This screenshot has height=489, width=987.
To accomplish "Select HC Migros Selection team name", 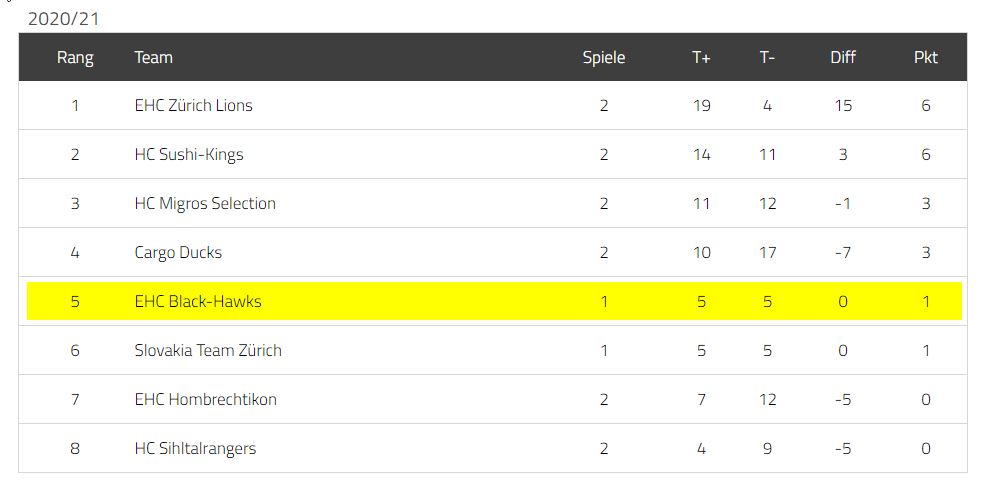I will pos(205,203).
